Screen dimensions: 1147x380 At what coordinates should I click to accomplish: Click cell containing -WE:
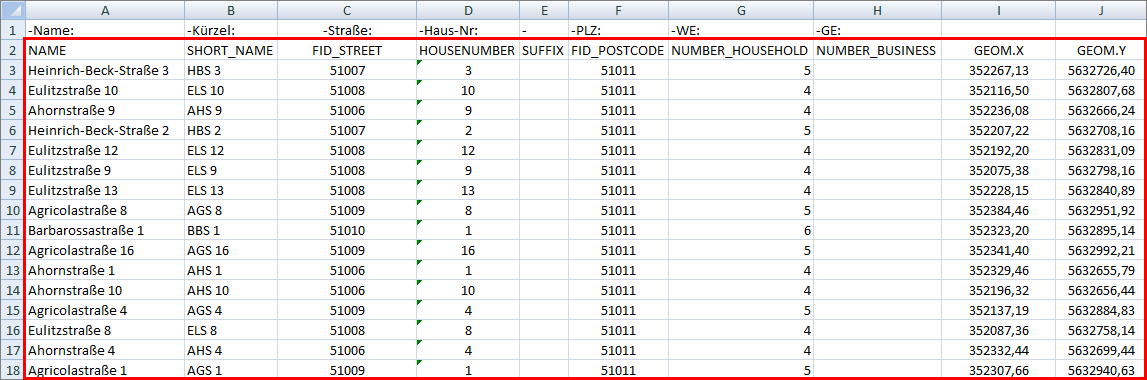[x=740, y=31]
